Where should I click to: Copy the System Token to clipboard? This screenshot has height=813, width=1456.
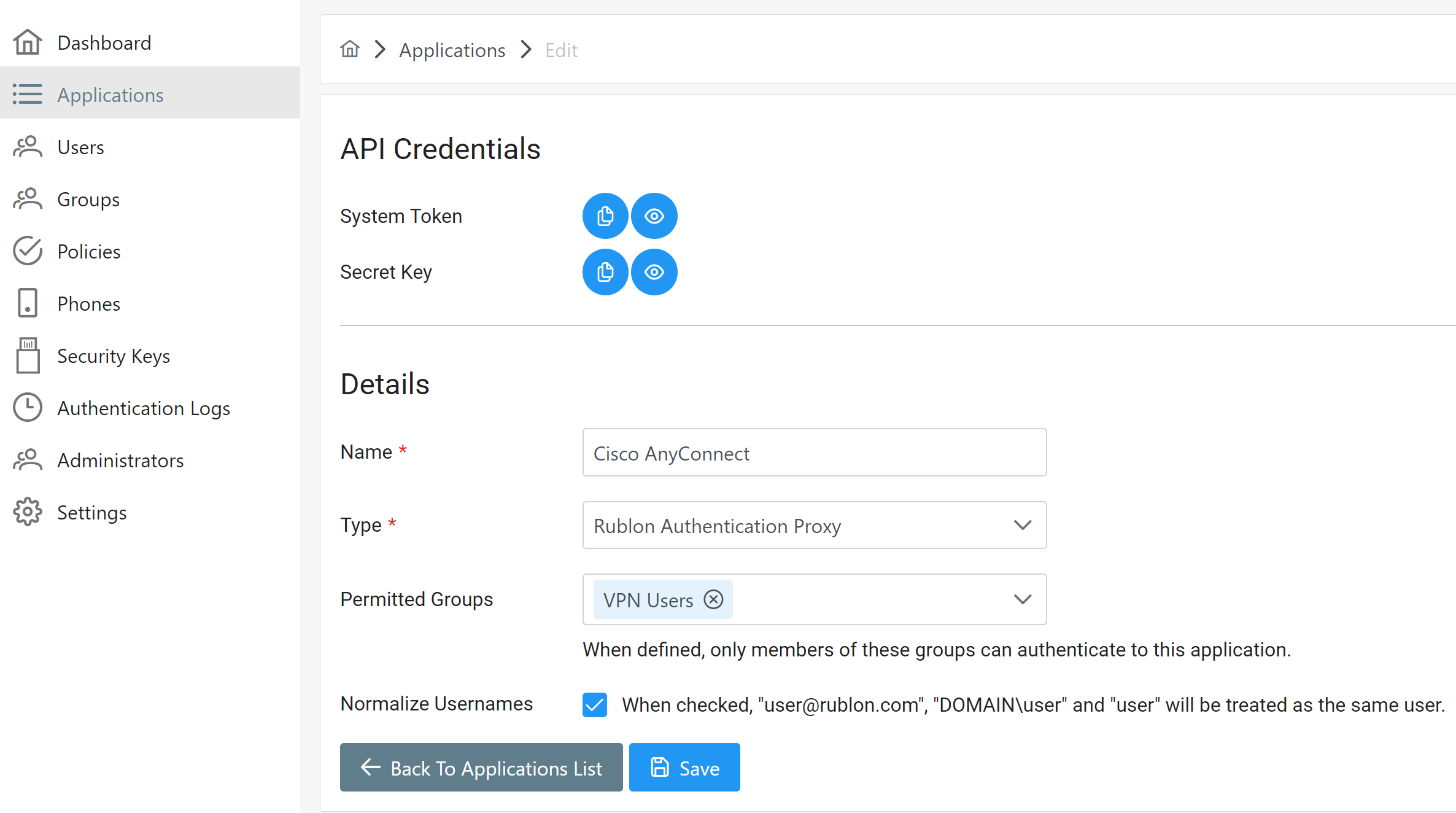[605, 216]
